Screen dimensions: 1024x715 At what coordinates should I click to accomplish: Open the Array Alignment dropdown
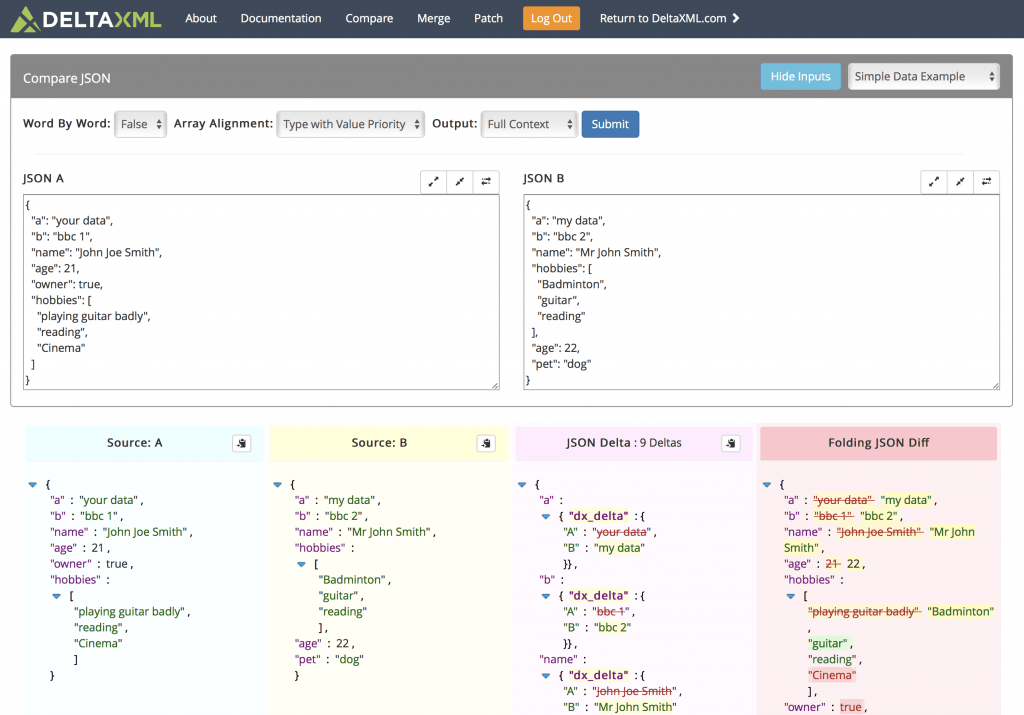pos(350,124)
